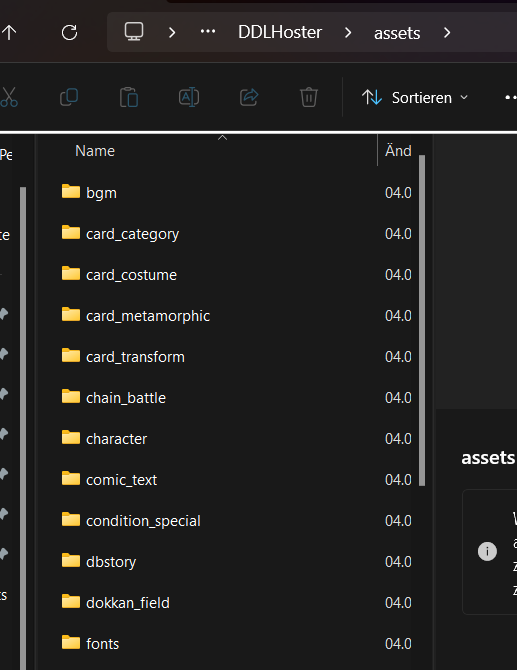Open the Sortieren dropdown menu

coord(415,98)
